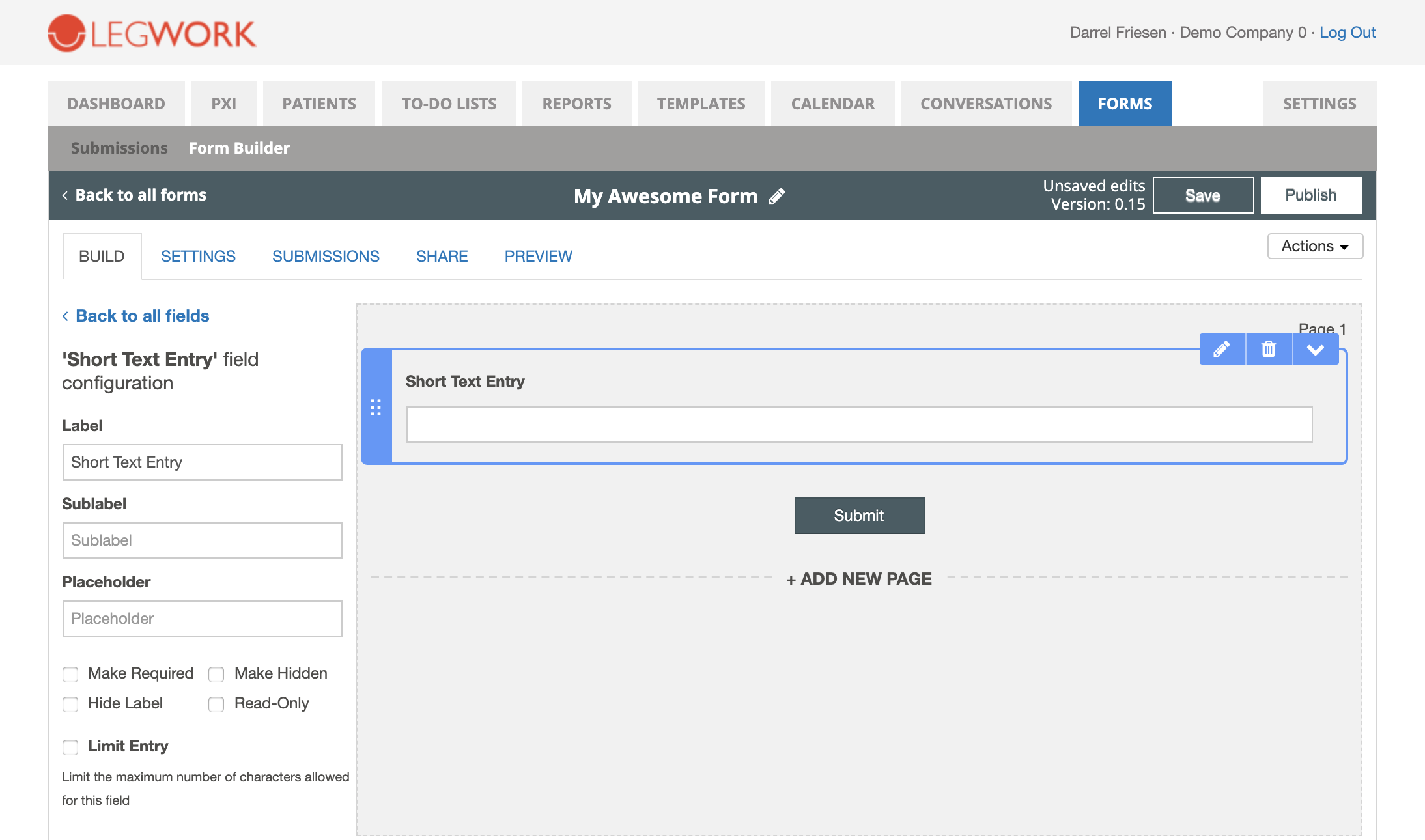Expand the field settings with the down chevron
The image size is (1425, 840).
pos(1316,349)
